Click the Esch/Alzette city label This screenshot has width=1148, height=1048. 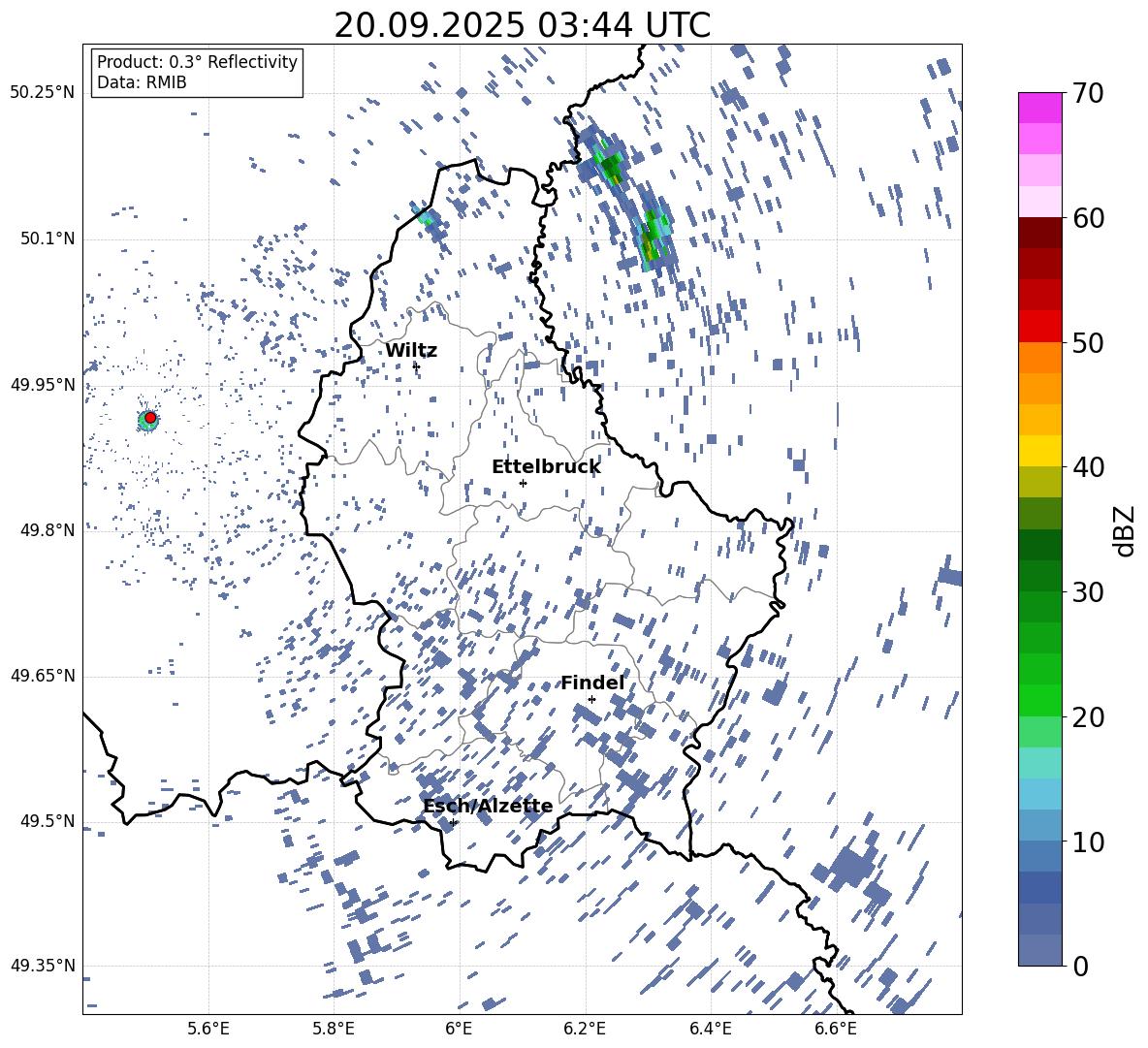tap(488, 807)
